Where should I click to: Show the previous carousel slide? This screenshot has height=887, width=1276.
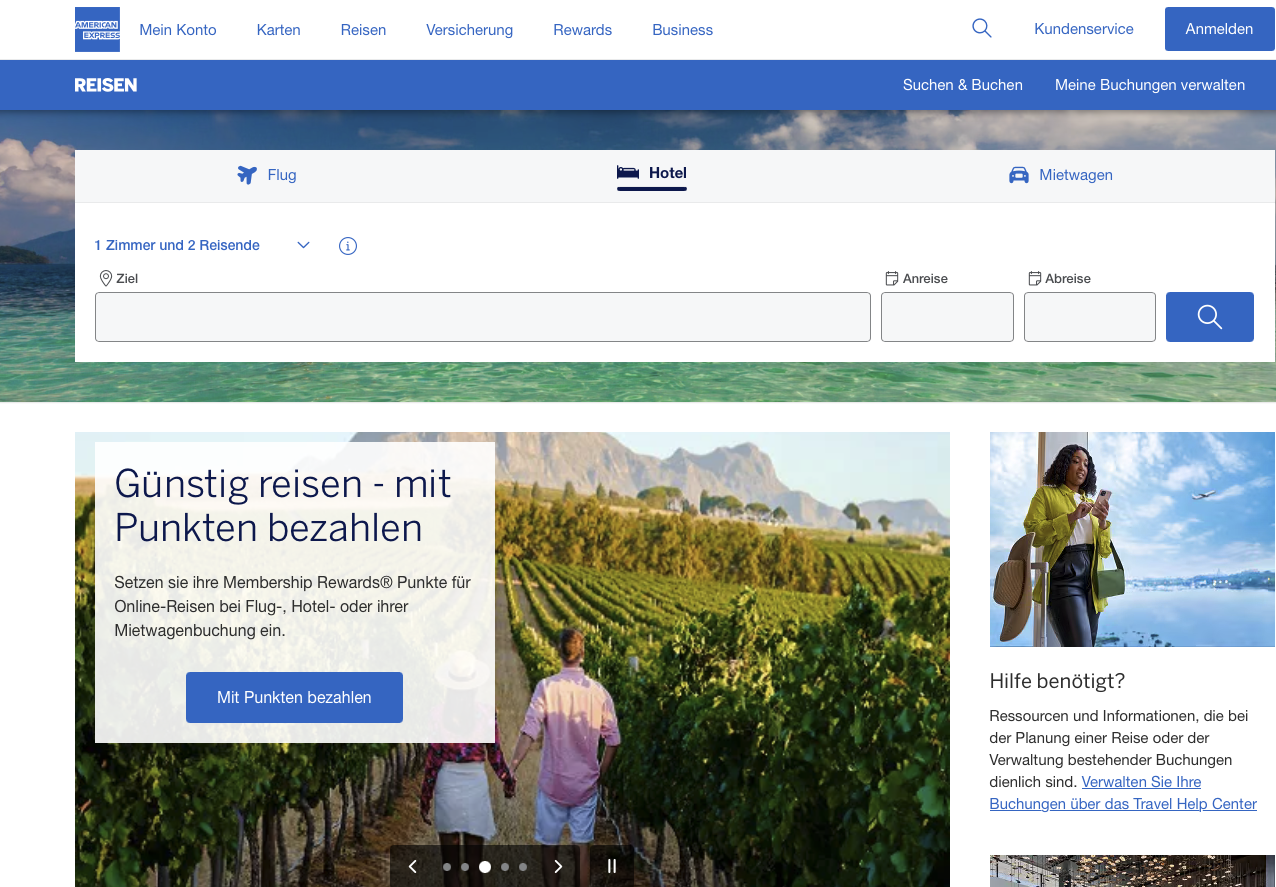click(412, 867)
